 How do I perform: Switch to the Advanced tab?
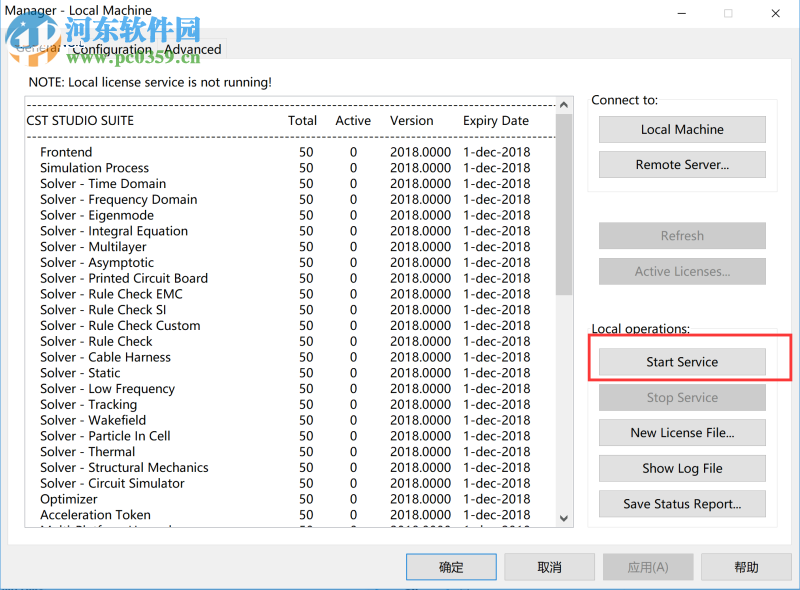(192, 48)
